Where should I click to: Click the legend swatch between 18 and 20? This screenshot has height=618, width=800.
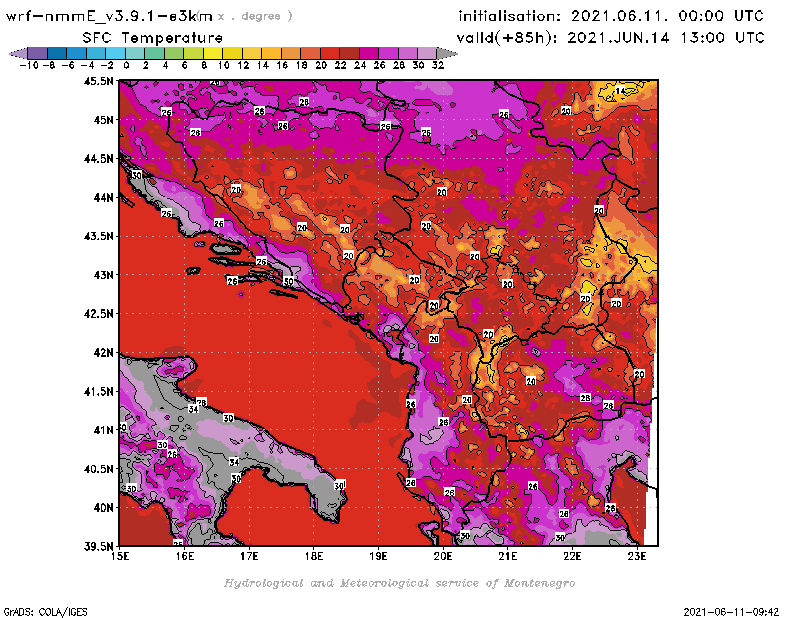(x=310, y=54)
